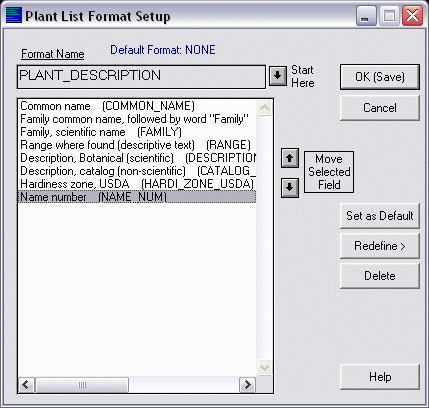Click the PLANT_DESCRIPTION format name field

click(x=141, y=77)
